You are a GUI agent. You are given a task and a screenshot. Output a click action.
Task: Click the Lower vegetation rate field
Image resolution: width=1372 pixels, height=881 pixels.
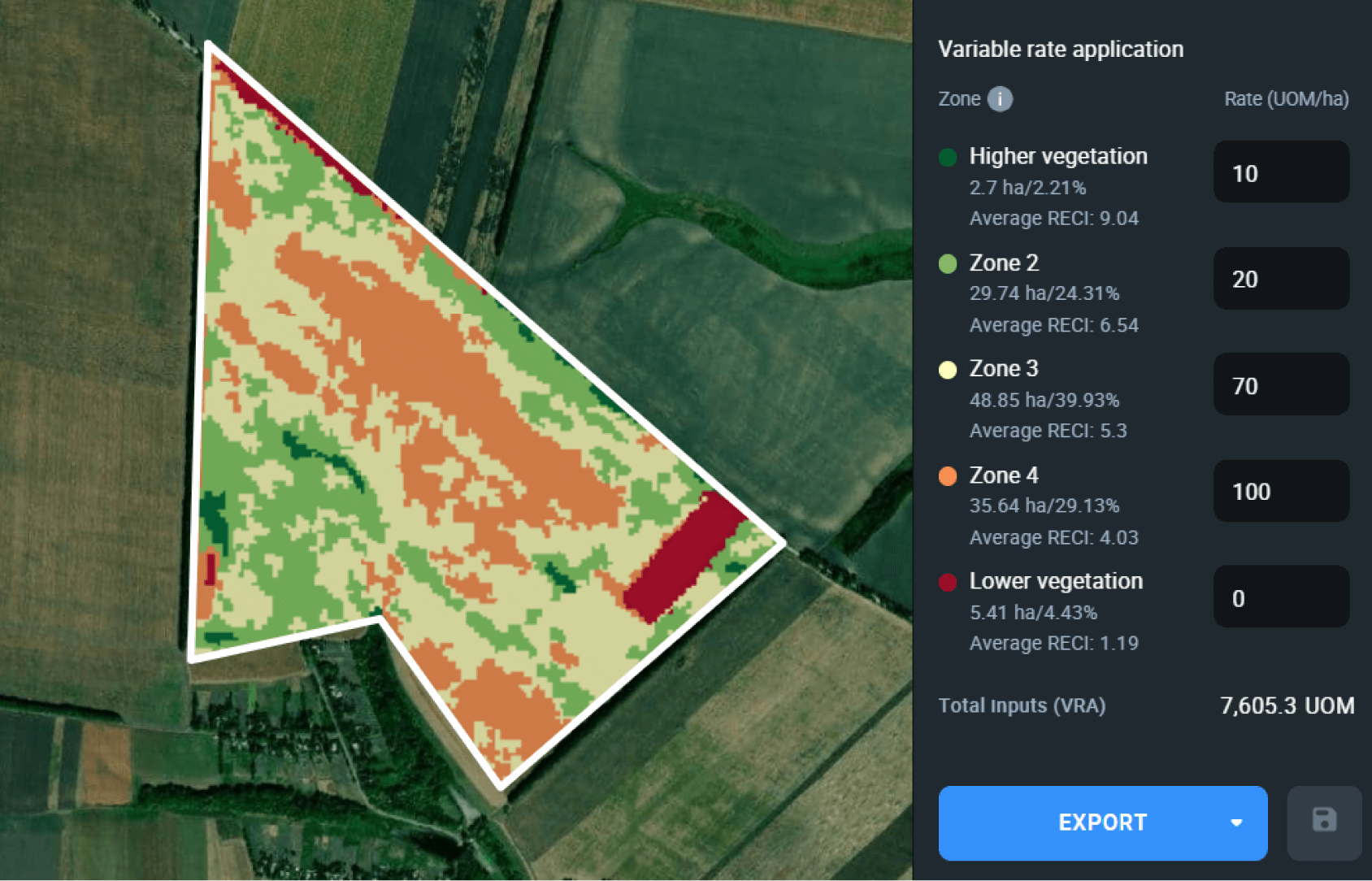(1281, 597)
